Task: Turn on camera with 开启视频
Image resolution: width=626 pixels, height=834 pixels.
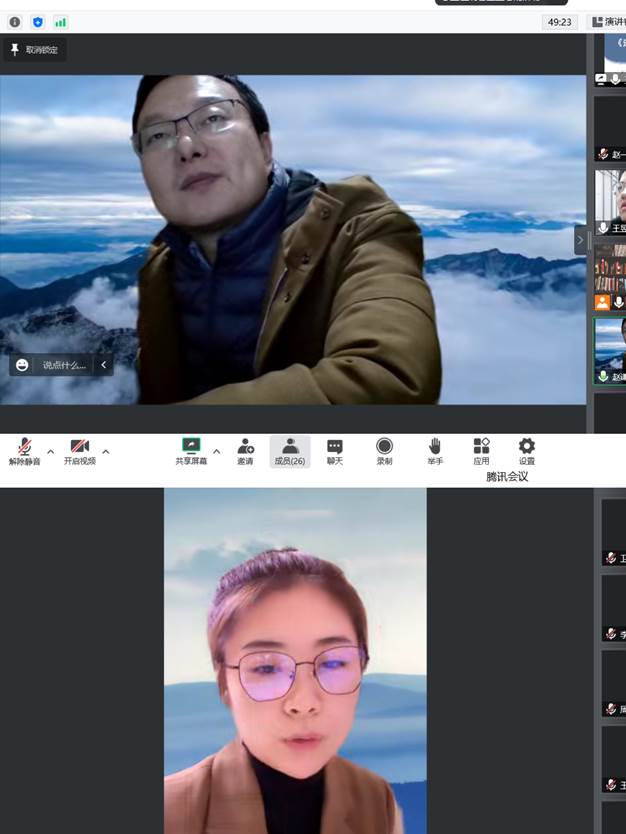Action: click(80, 450)
